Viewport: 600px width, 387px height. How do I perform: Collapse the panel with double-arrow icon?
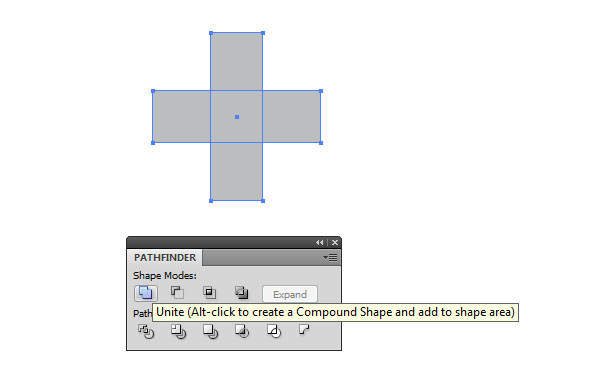coord(319,242)
